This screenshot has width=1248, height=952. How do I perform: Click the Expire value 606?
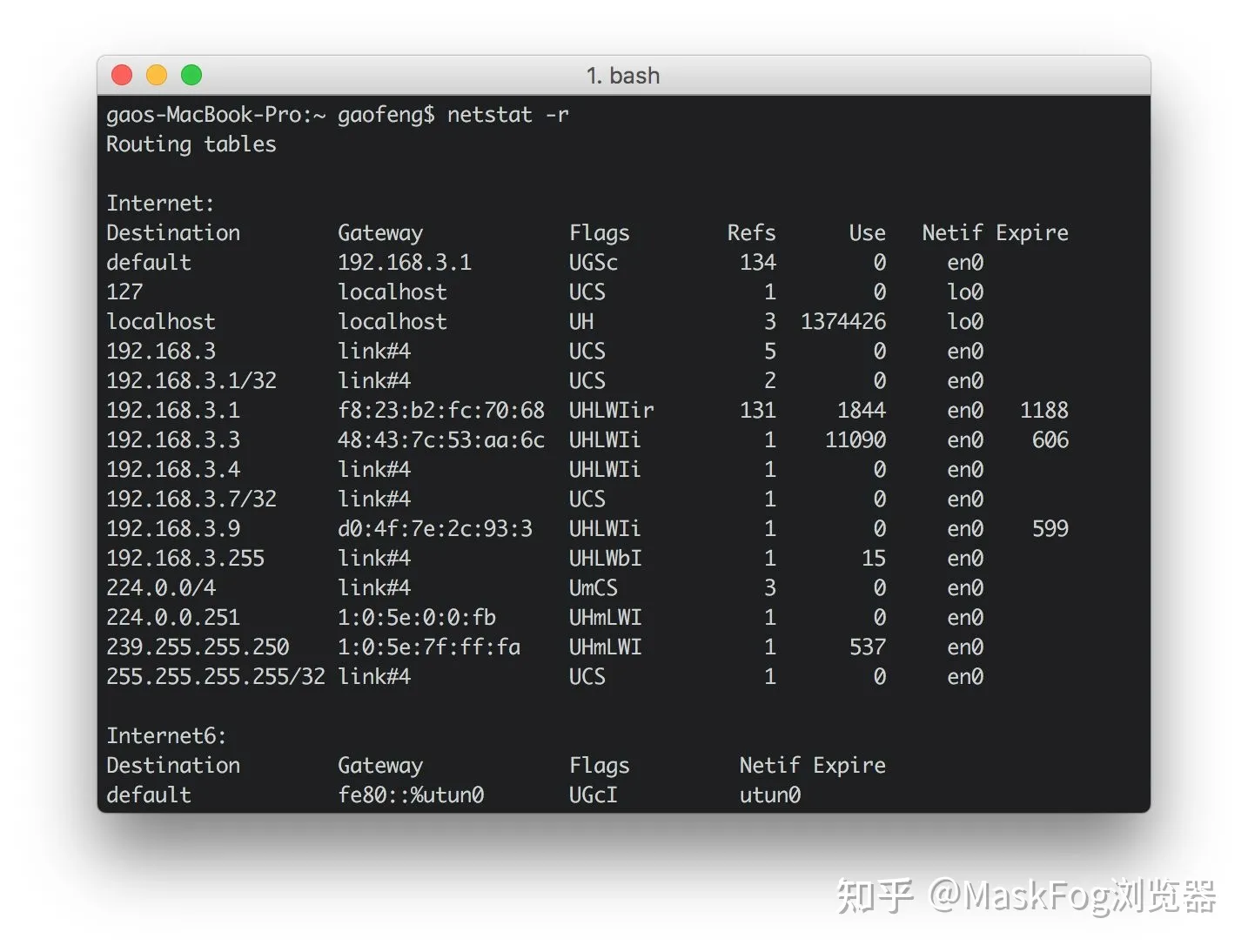(x=1050, y=440)
